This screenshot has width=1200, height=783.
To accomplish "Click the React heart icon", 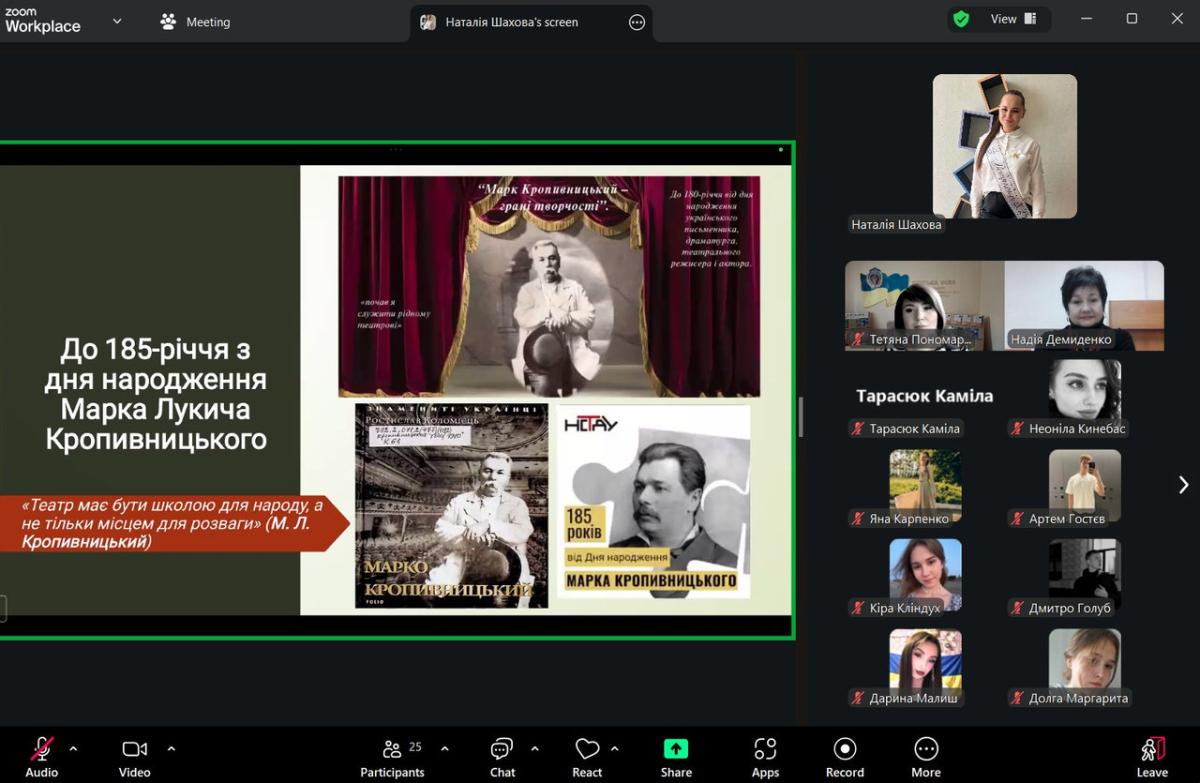I will point(587,749).
